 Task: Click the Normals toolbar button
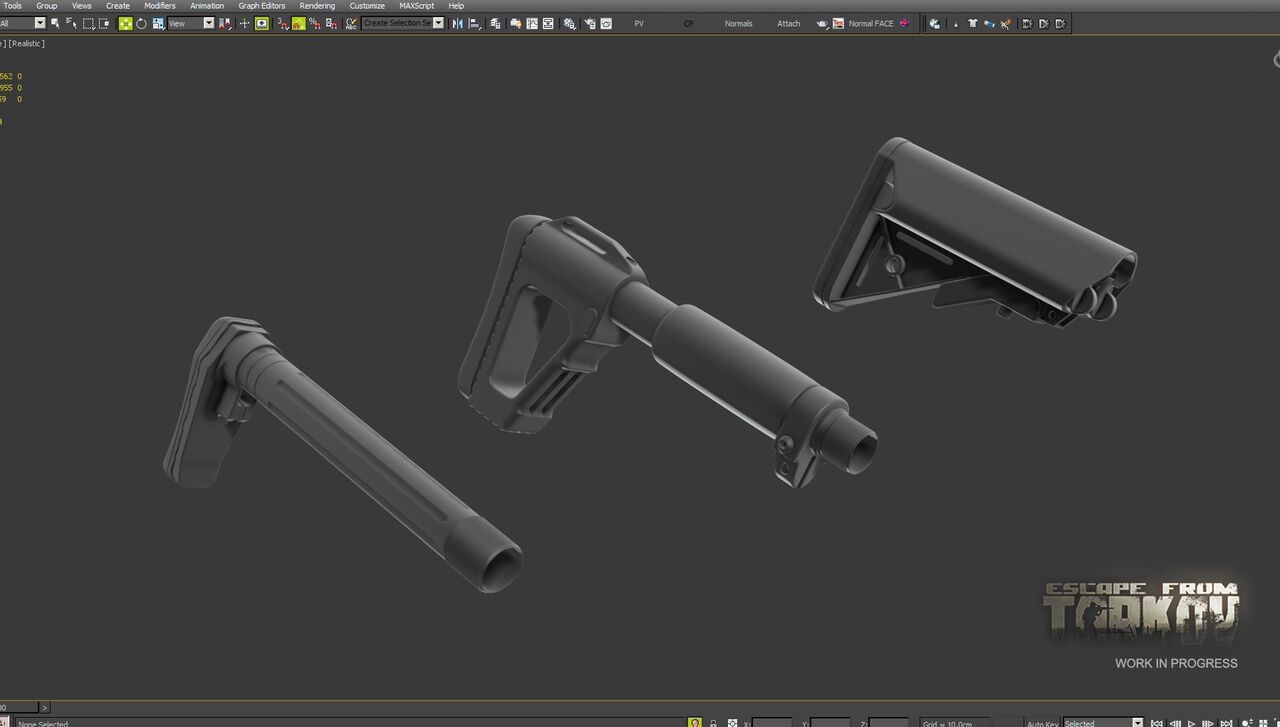coord(739,23)
